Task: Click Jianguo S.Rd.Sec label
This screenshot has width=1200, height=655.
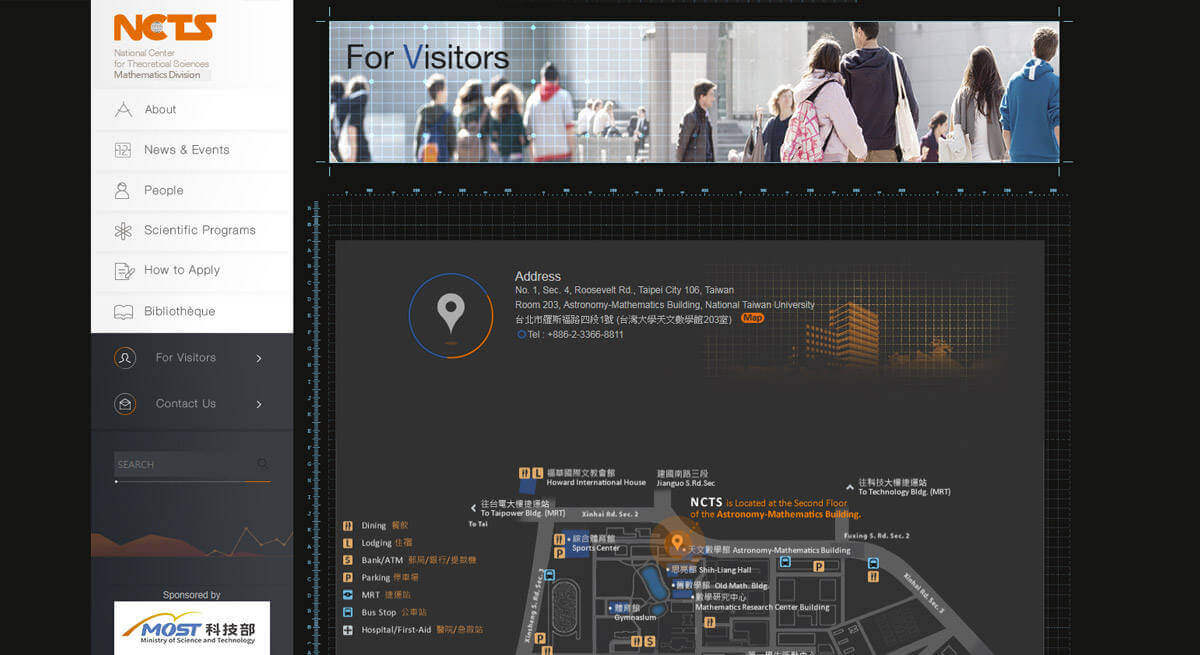Action: tap(686, 483)
